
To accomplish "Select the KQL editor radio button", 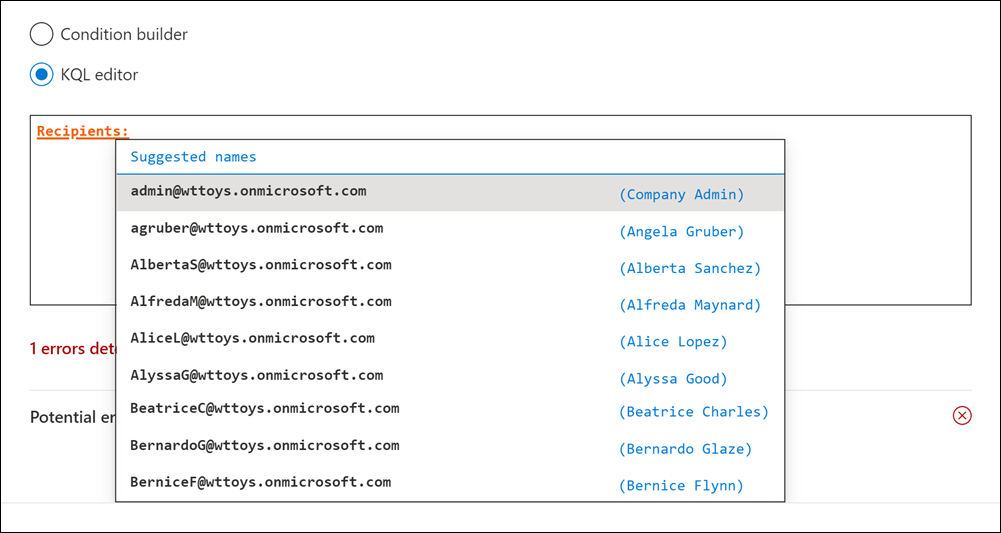I will click(x=41, y=75).
